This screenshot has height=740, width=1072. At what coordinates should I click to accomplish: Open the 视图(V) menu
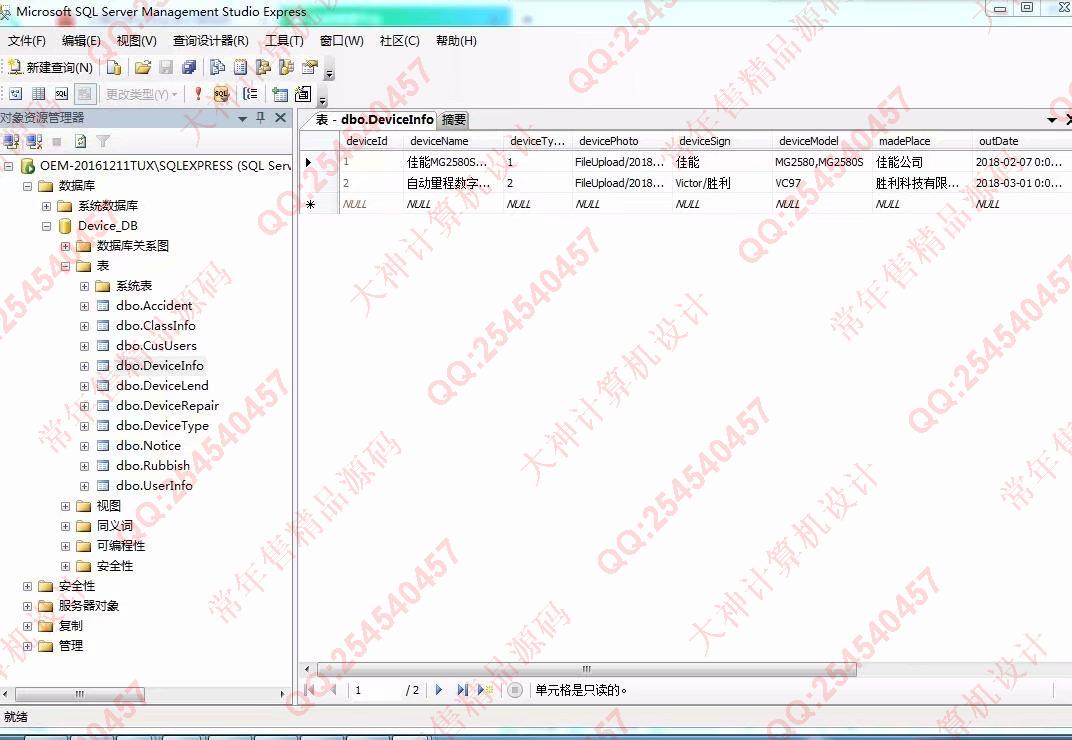136,40
